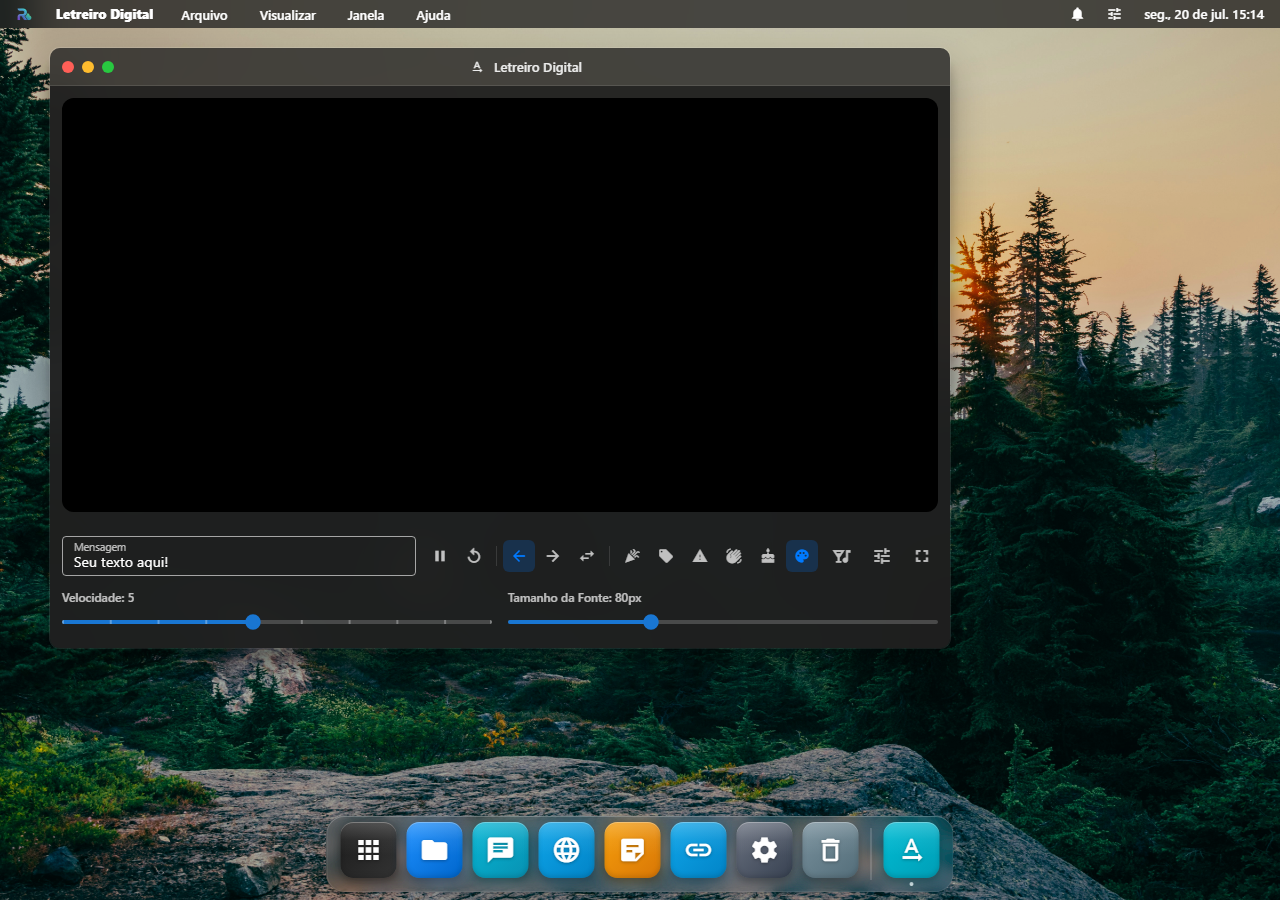1280x900 pixels.
Task: Click the restart (circular arrow) icon
Action: click(474, 556)
